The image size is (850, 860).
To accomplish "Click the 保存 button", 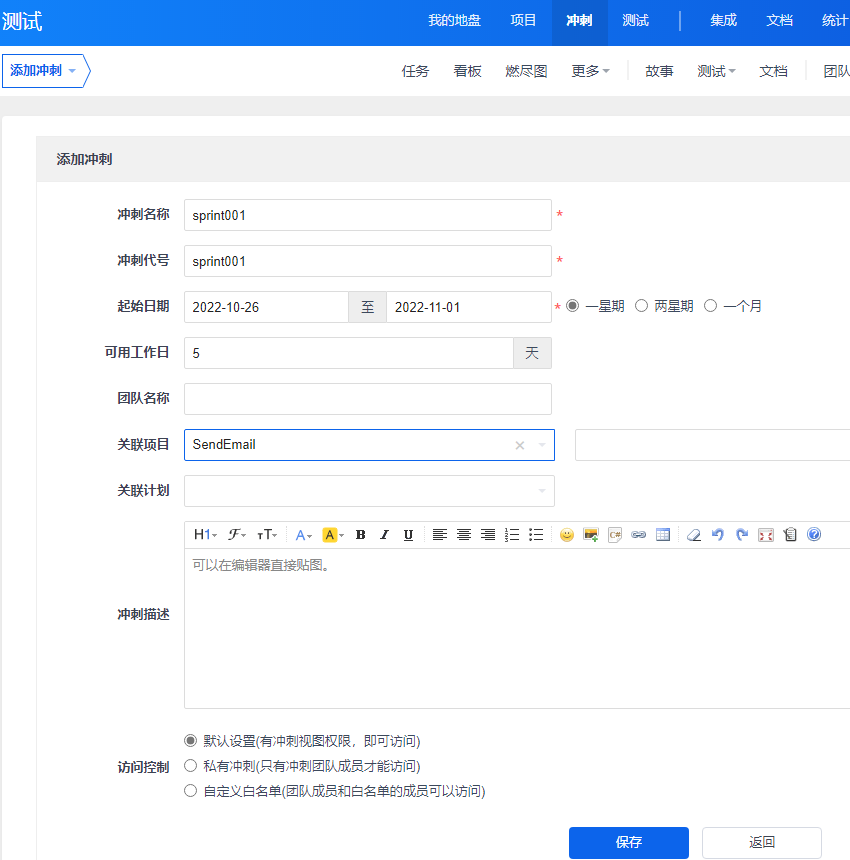I will click(628, 842).
